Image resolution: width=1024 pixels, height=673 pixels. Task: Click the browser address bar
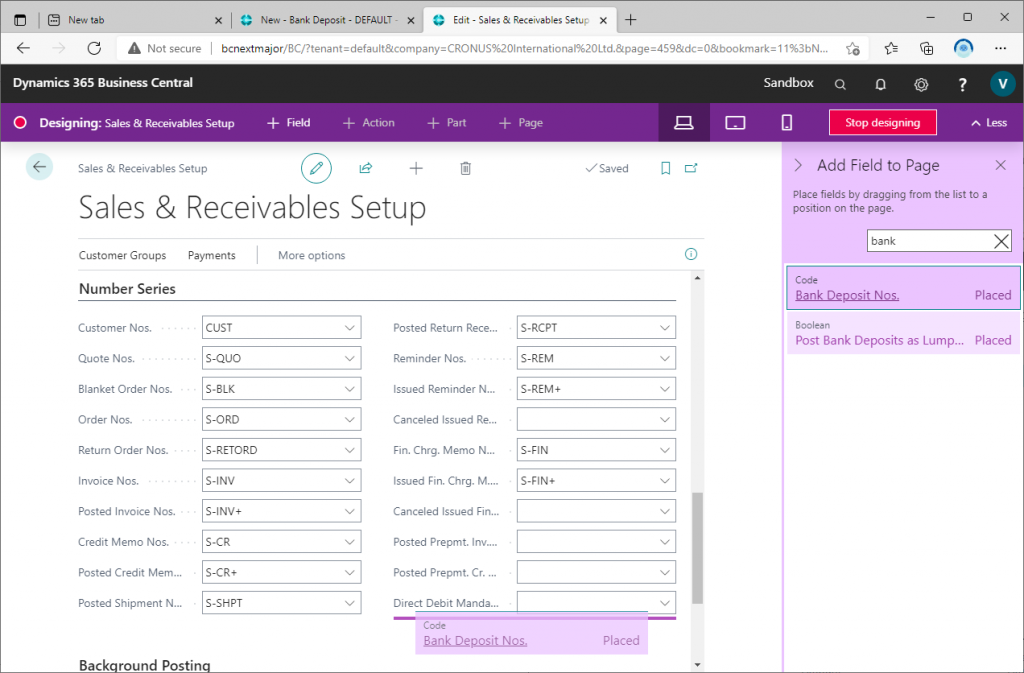click(524, 48)
